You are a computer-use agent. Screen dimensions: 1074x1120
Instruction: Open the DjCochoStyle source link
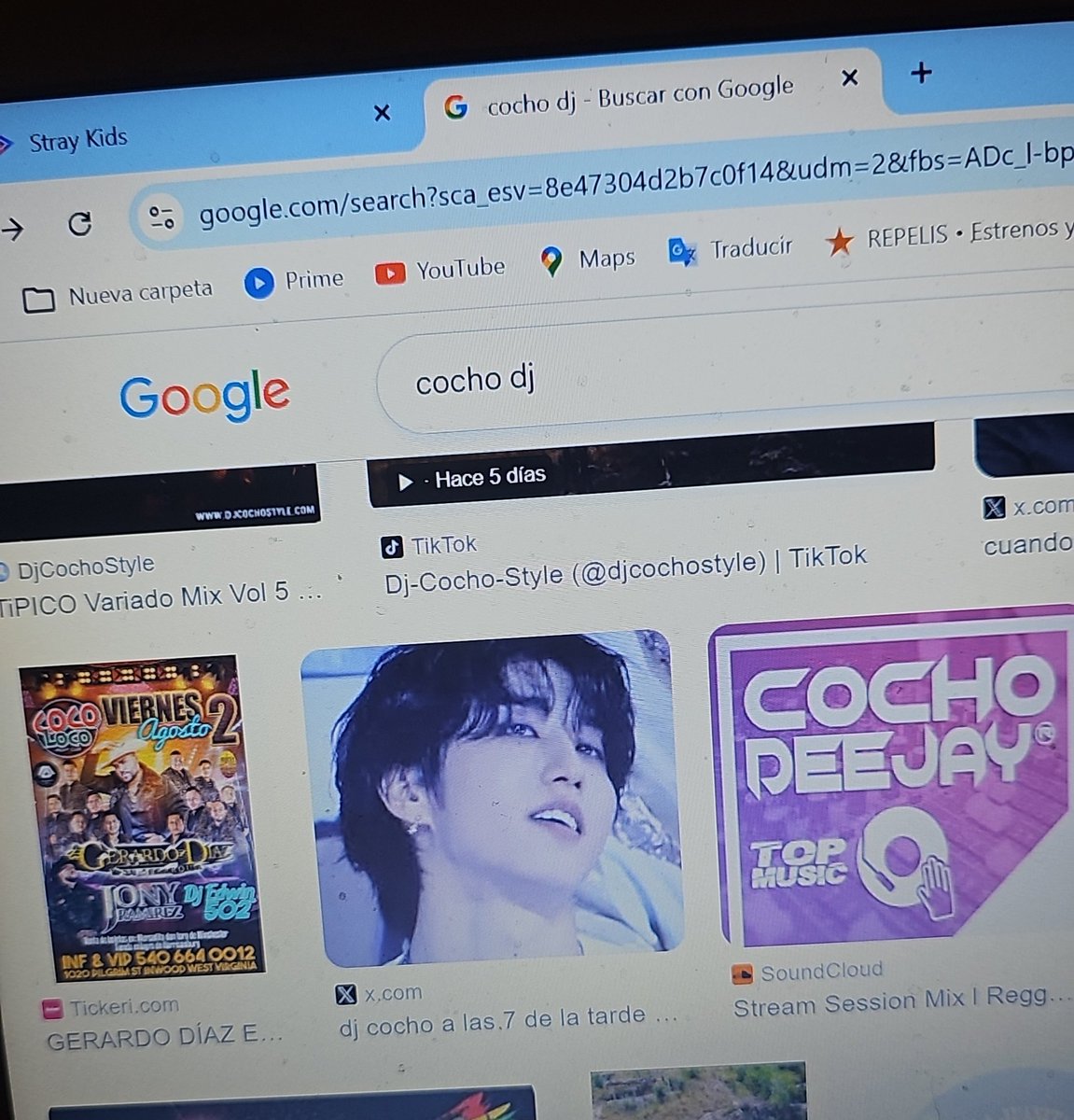[x=77, y=566]
